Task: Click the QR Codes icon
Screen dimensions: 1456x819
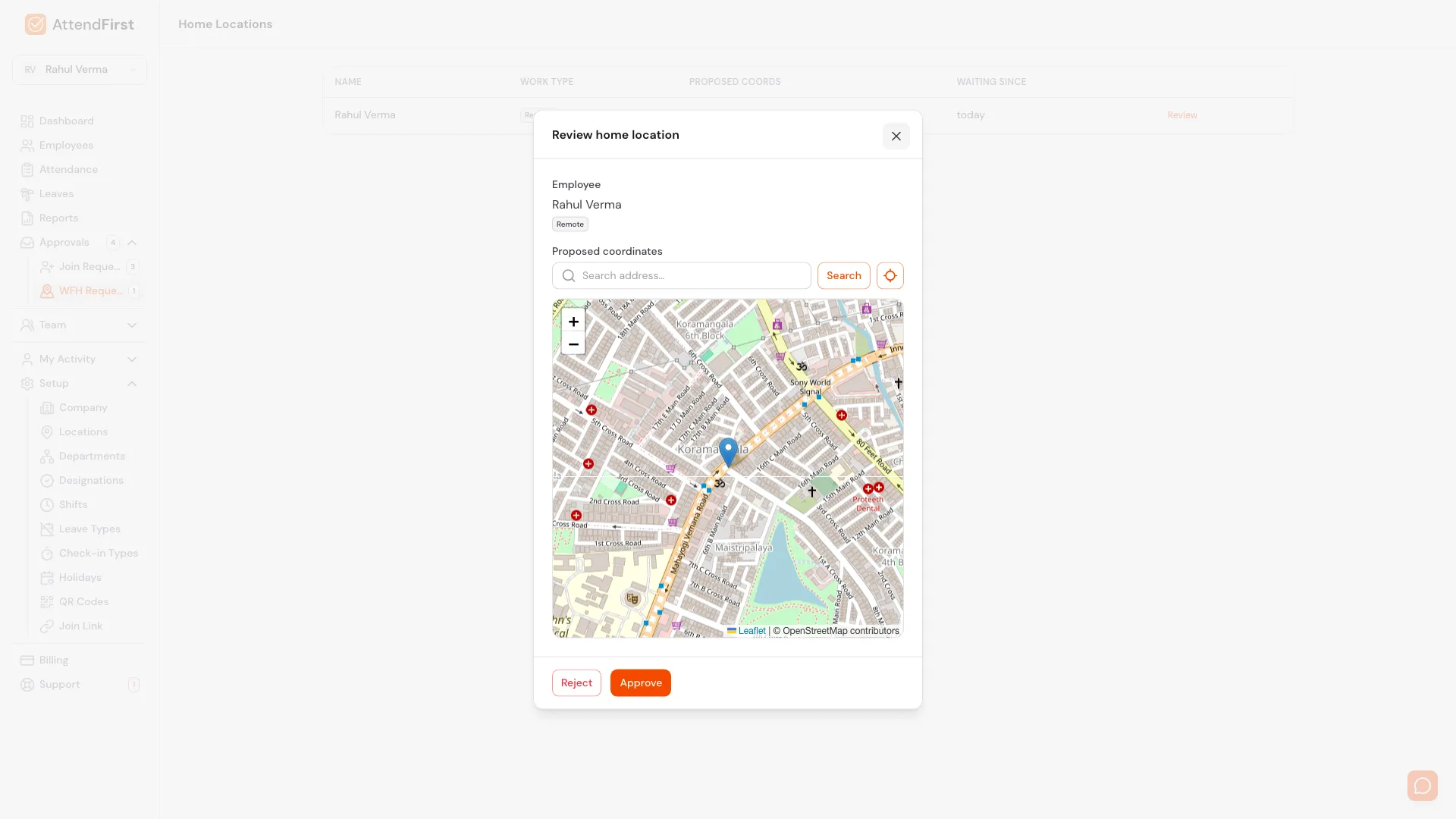Action: point(47,602)
